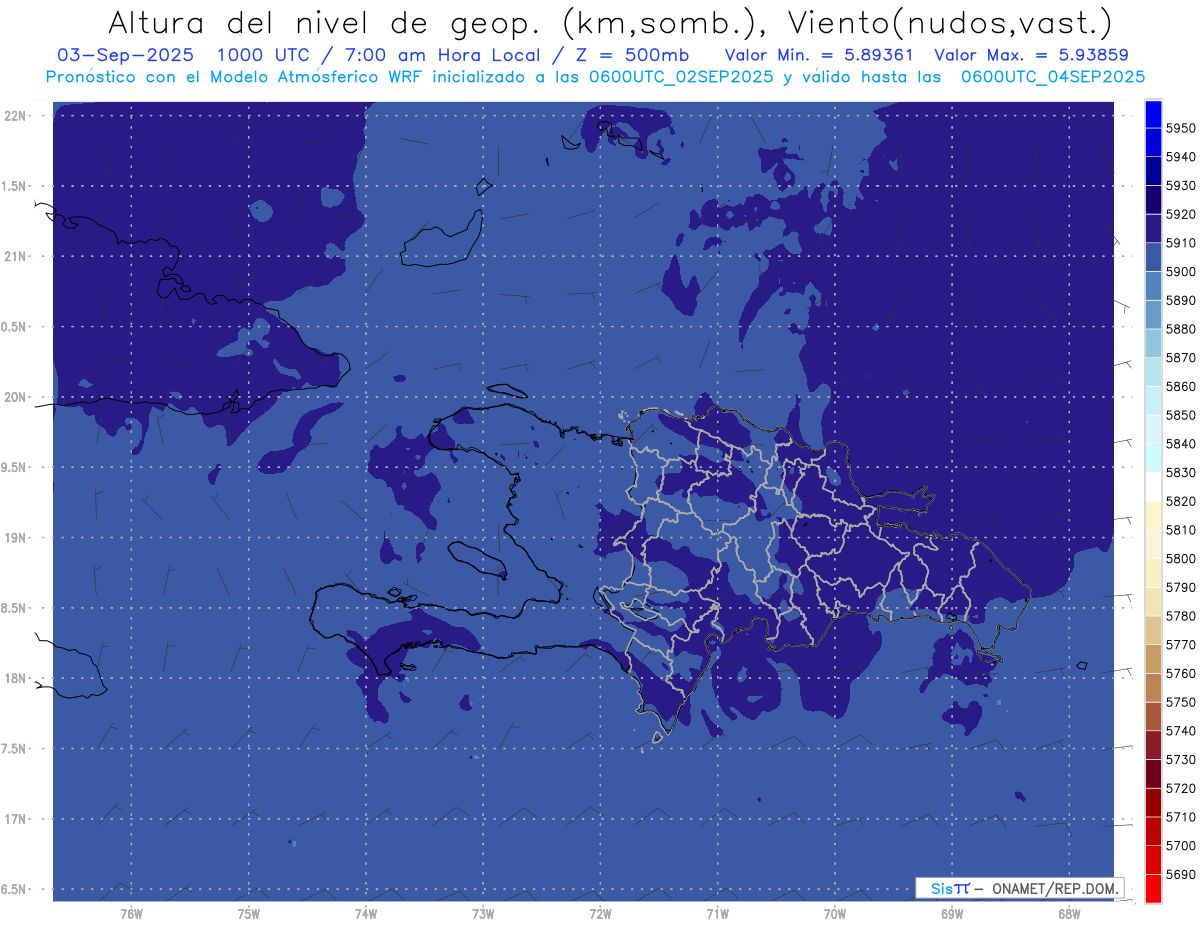Click the '73W' longitude axis label
1200x927 pixels.
[x=483, y=913]
